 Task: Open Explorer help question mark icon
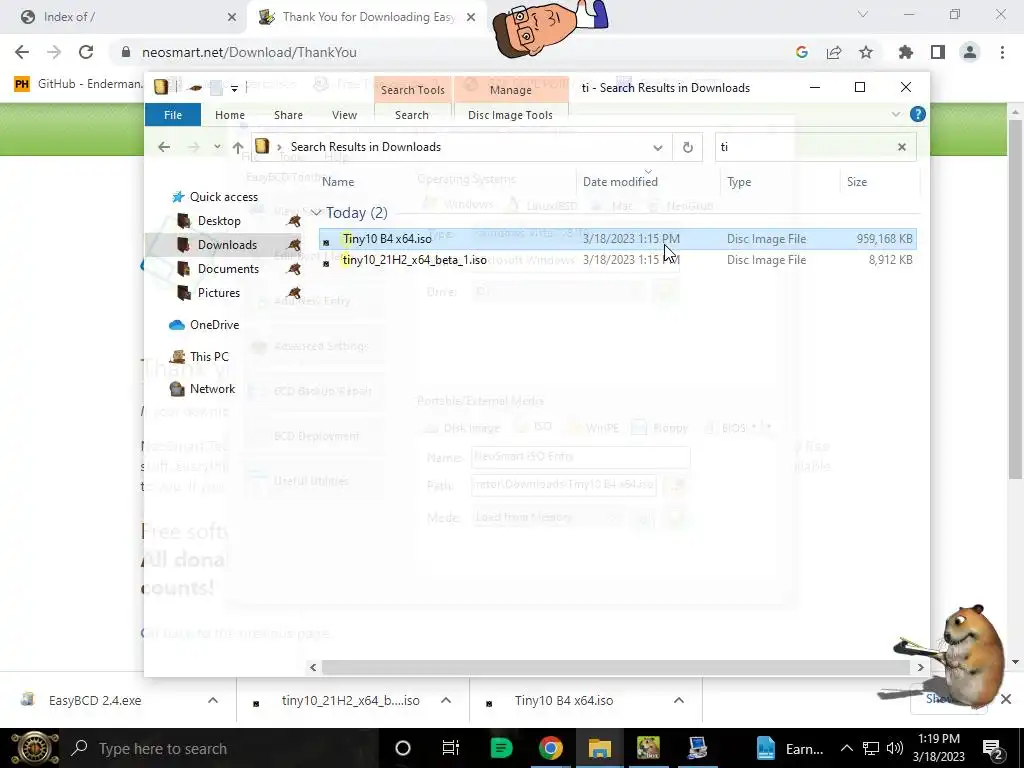pos(918,114)
